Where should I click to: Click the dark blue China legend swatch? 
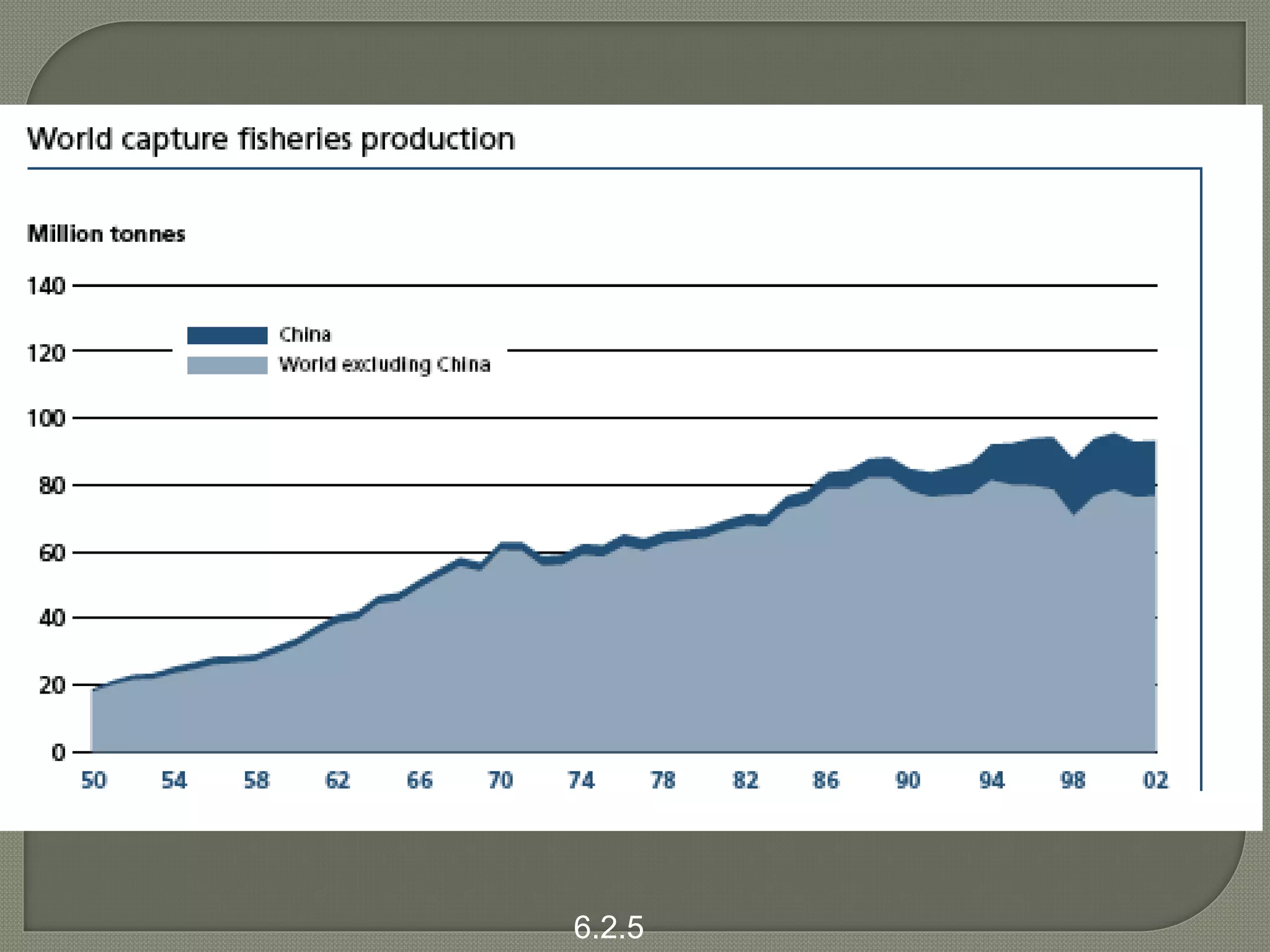click(x=227, y=335)
